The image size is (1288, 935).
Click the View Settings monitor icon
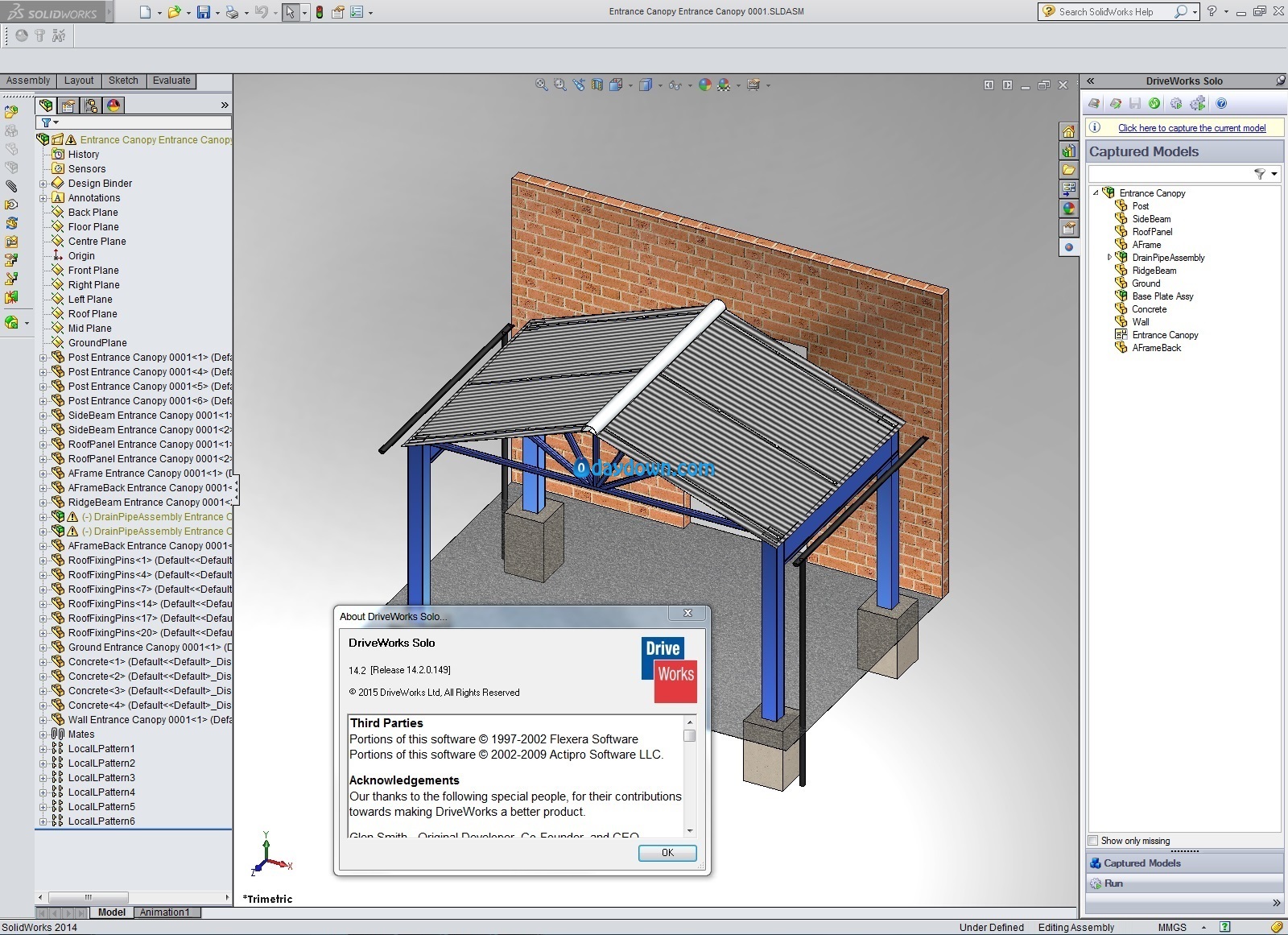[x=753, y=85]
